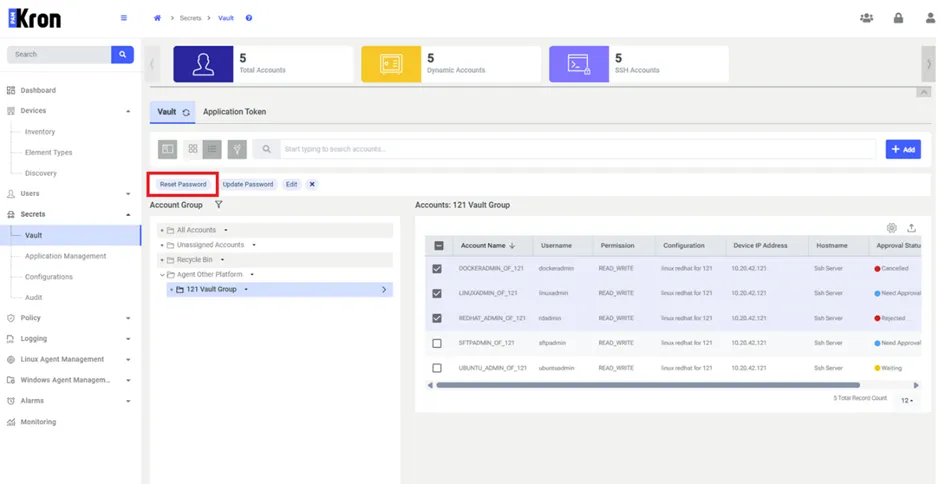Expand the Users sidebar section
Screen dimensions: 945x484
(128, 194)
